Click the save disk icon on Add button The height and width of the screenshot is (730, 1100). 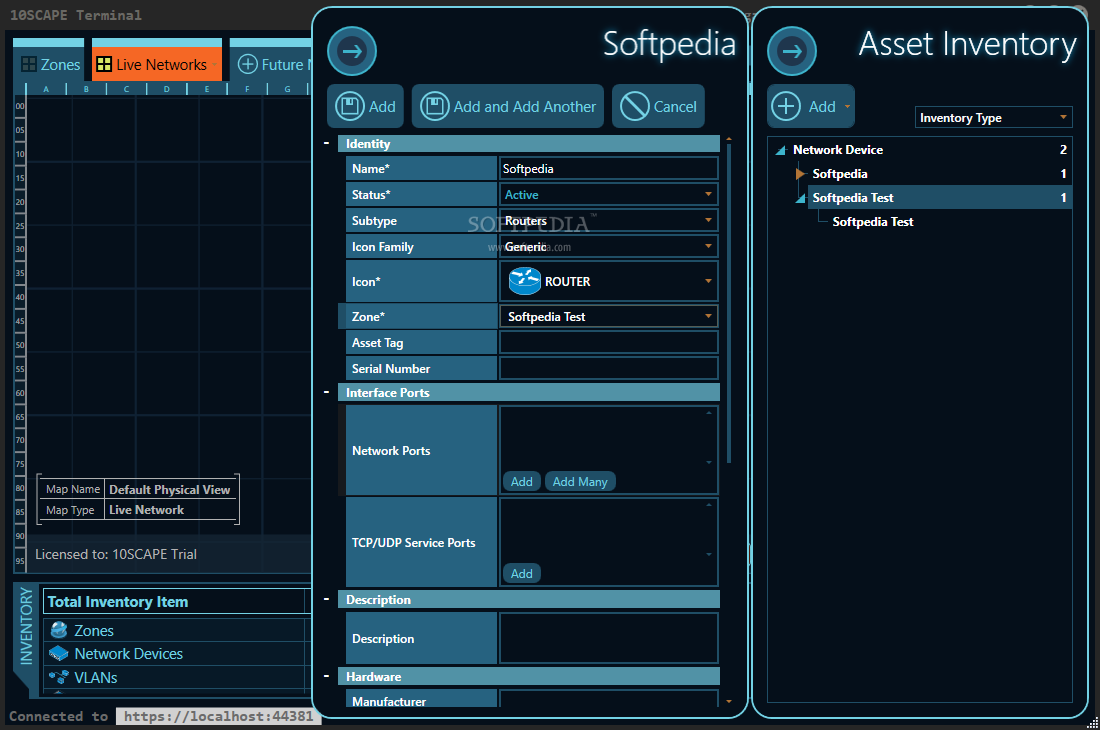pos(349,107)
